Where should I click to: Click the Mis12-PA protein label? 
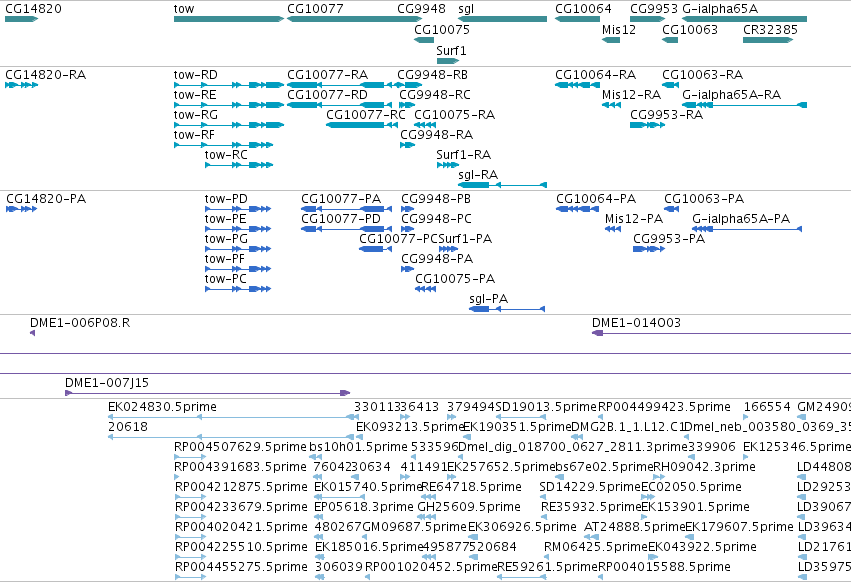(634, 219)
